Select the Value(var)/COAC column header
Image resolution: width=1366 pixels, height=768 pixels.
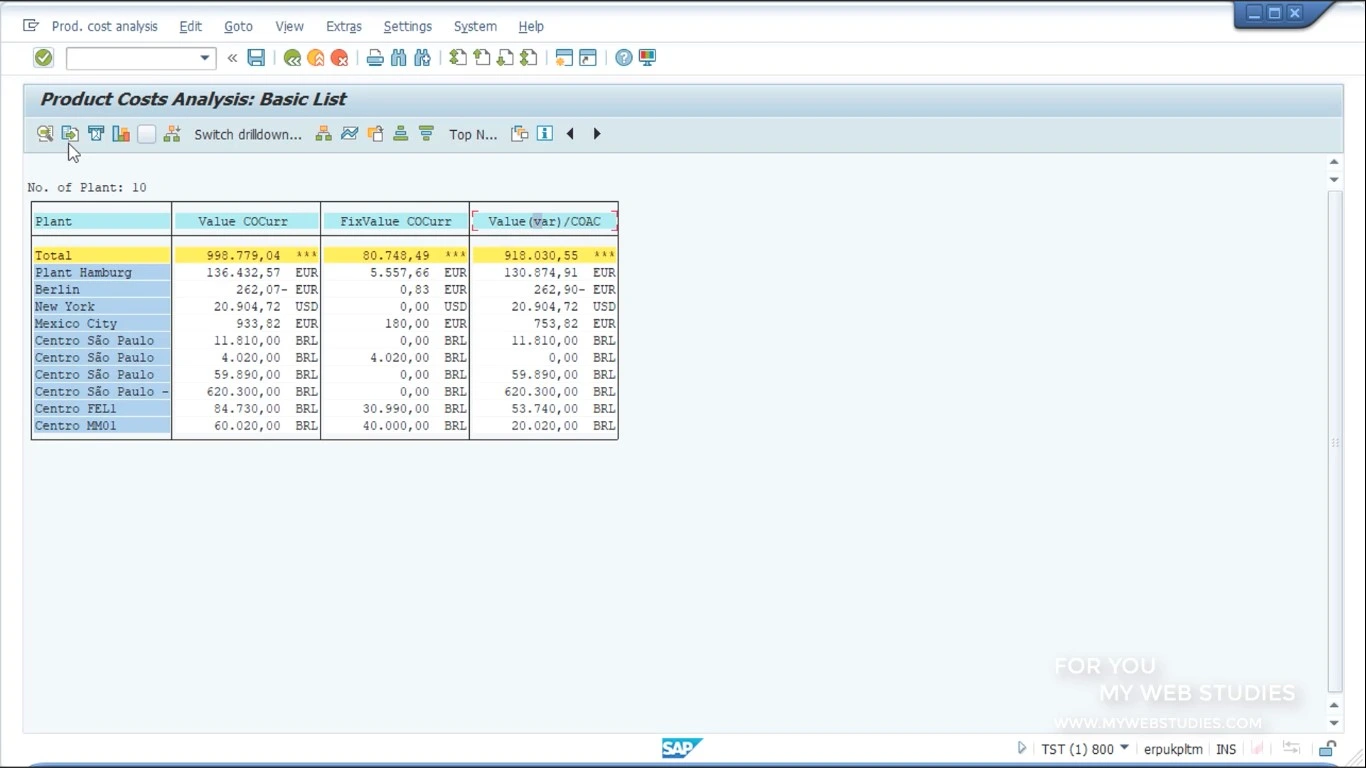(x=544, y=221)
